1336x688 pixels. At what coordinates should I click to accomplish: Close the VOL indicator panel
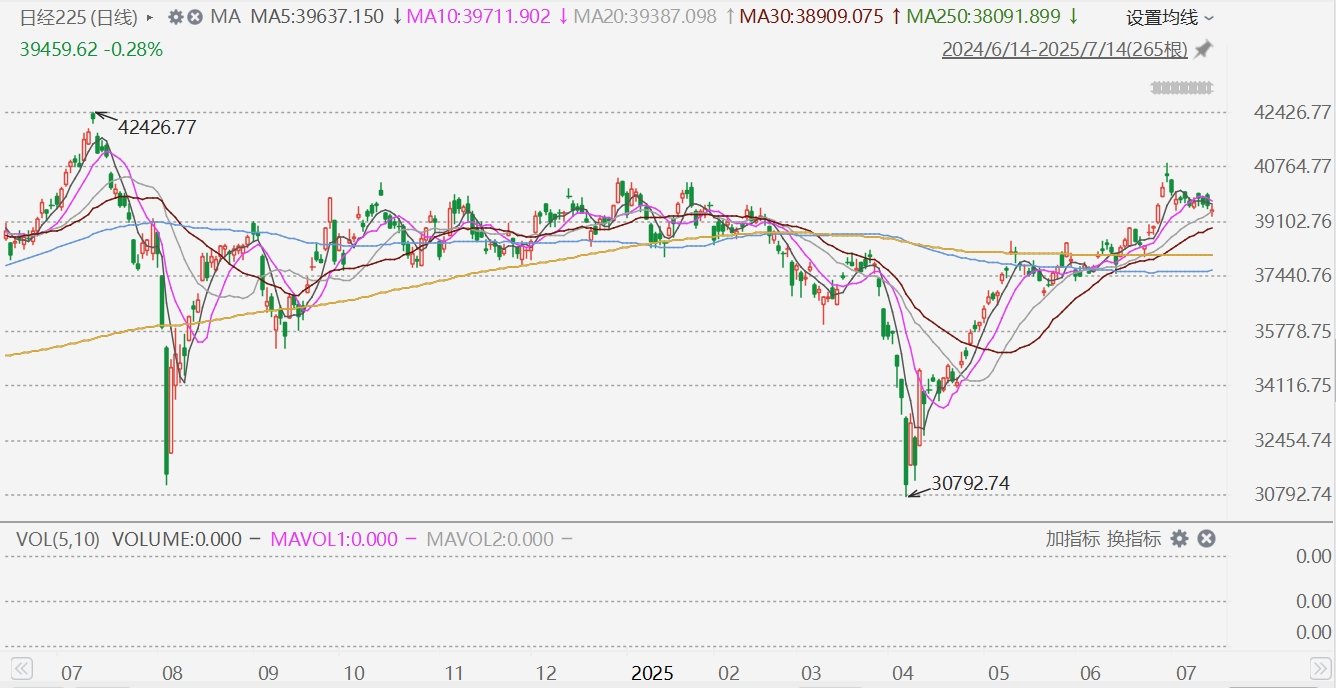(x=1206, y=539)
